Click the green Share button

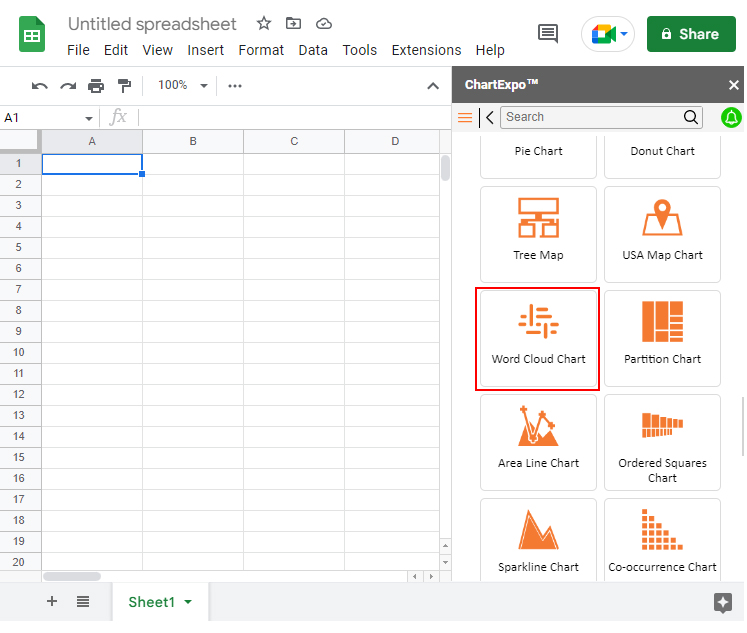[691, 34]
